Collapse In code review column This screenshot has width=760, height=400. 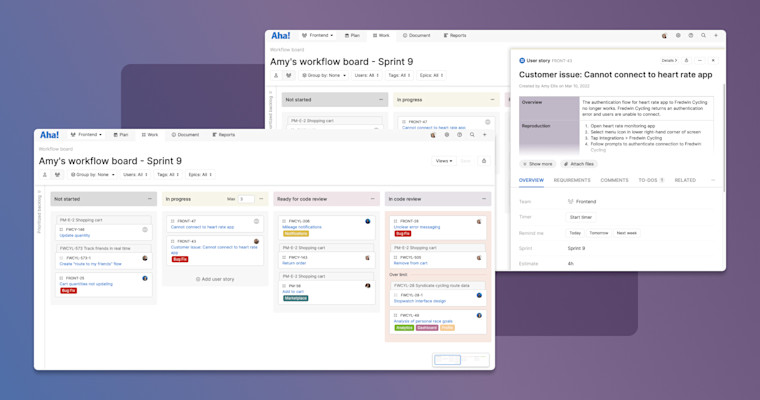(x=484, y=199)
